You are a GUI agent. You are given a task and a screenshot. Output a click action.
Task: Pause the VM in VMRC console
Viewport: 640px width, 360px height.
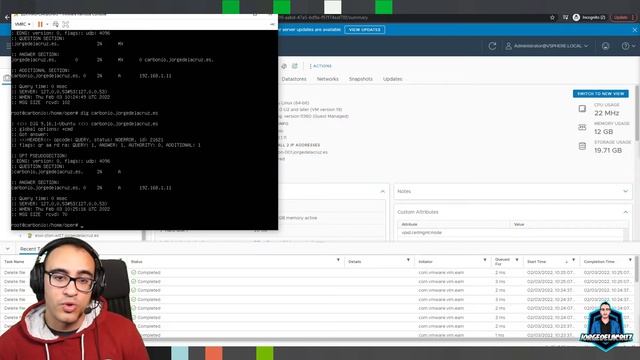tap(40, 24)
